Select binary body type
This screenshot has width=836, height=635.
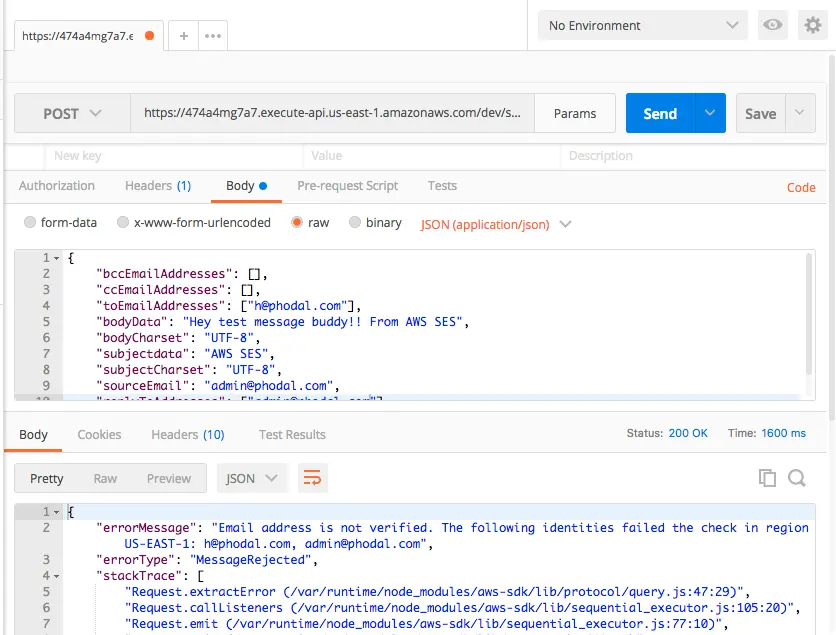[x=355, y=222]
